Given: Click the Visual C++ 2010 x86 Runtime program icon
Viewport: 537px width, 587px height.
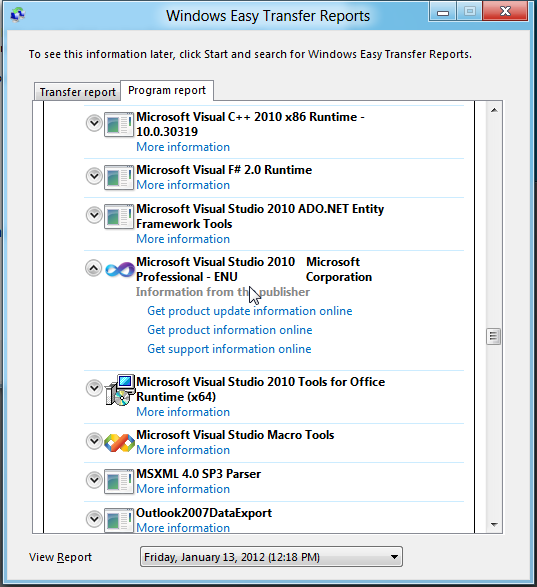Looking at the screenshot, I should (119, 125).
